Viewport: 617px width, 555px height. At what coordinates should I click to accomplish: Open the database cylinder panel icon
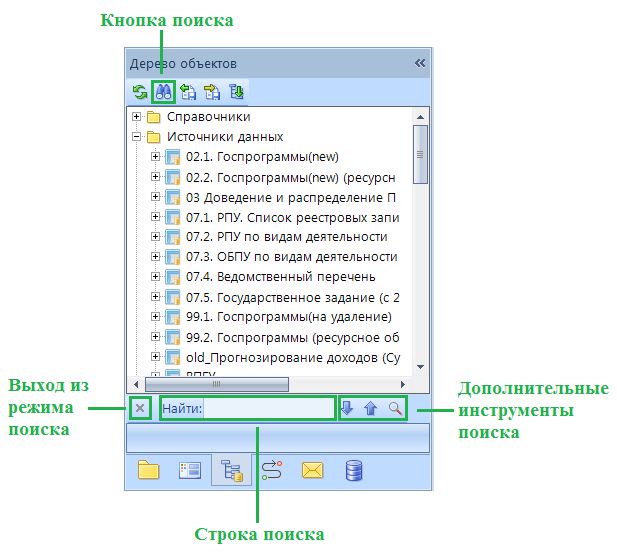coord(354,469)
